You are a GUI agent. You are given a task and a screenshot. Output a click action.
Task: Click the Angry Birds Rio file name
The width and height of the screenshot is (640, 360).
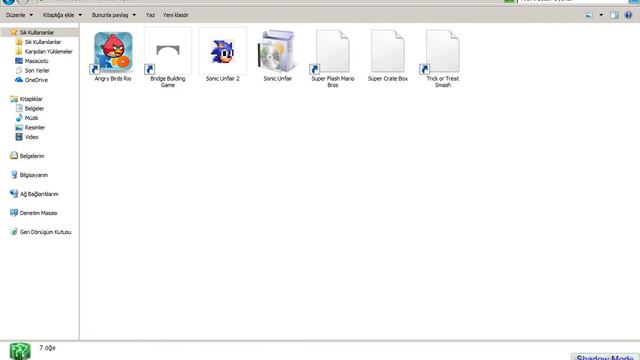[113, 78]
